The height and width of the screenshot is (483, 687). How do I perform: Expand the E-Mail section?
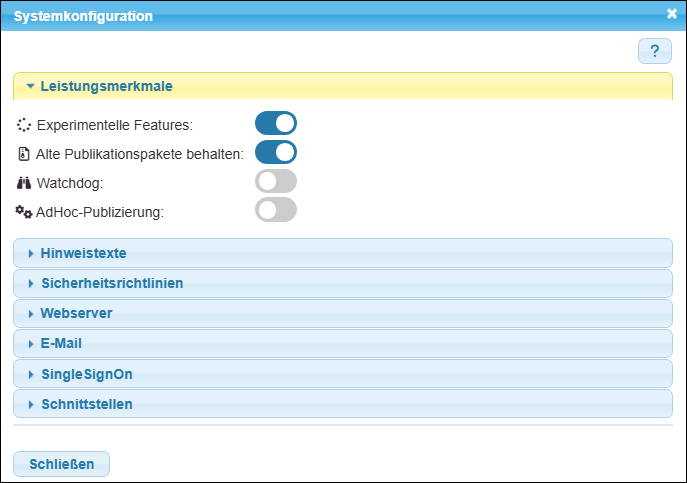[x=343, y=343]
